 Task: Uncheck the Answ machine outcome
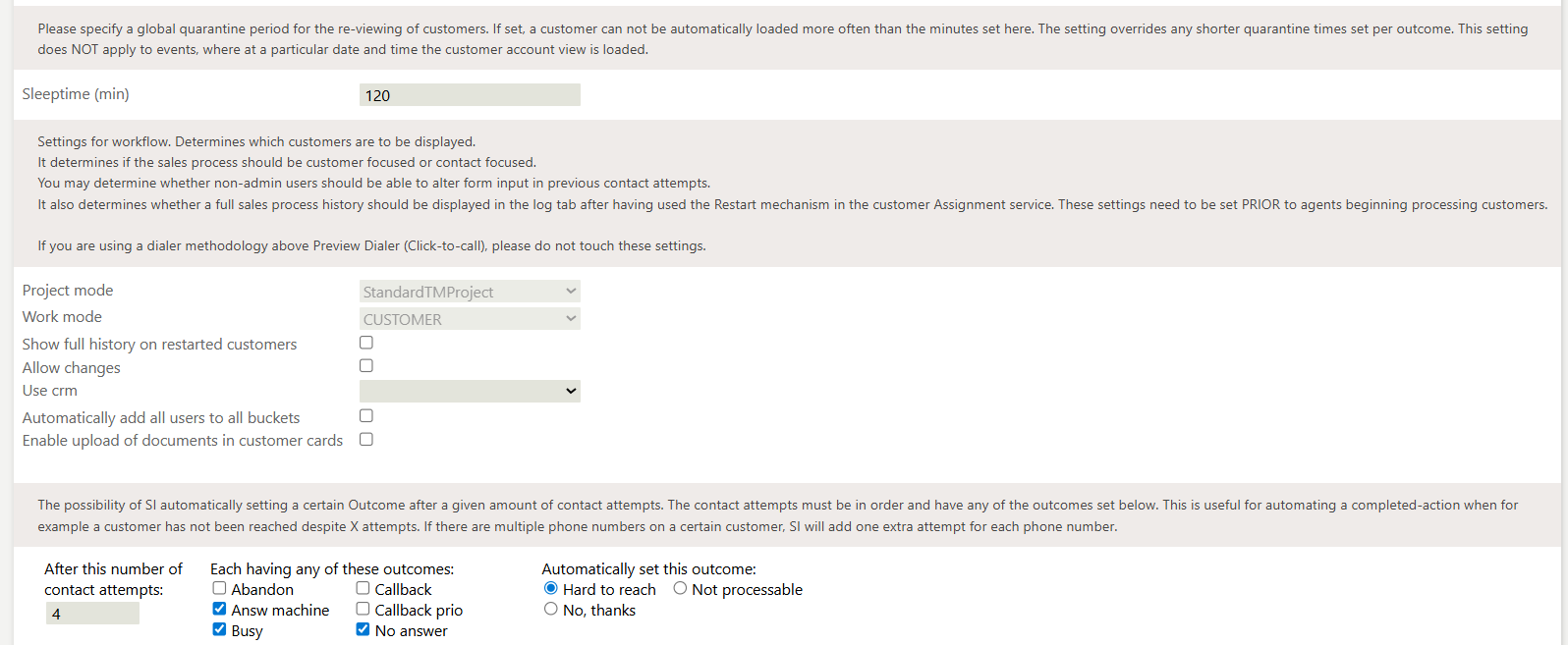click(x=219, y=609)
